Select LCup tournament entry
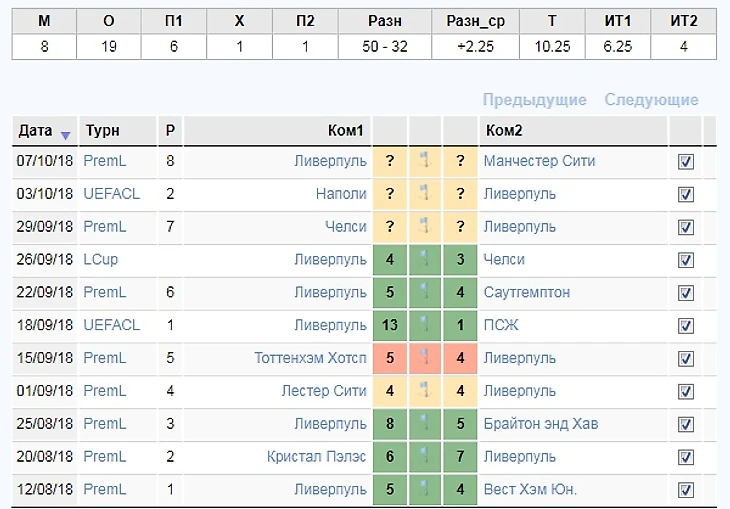Screen dimensions: 730x509 coord(100,260)
